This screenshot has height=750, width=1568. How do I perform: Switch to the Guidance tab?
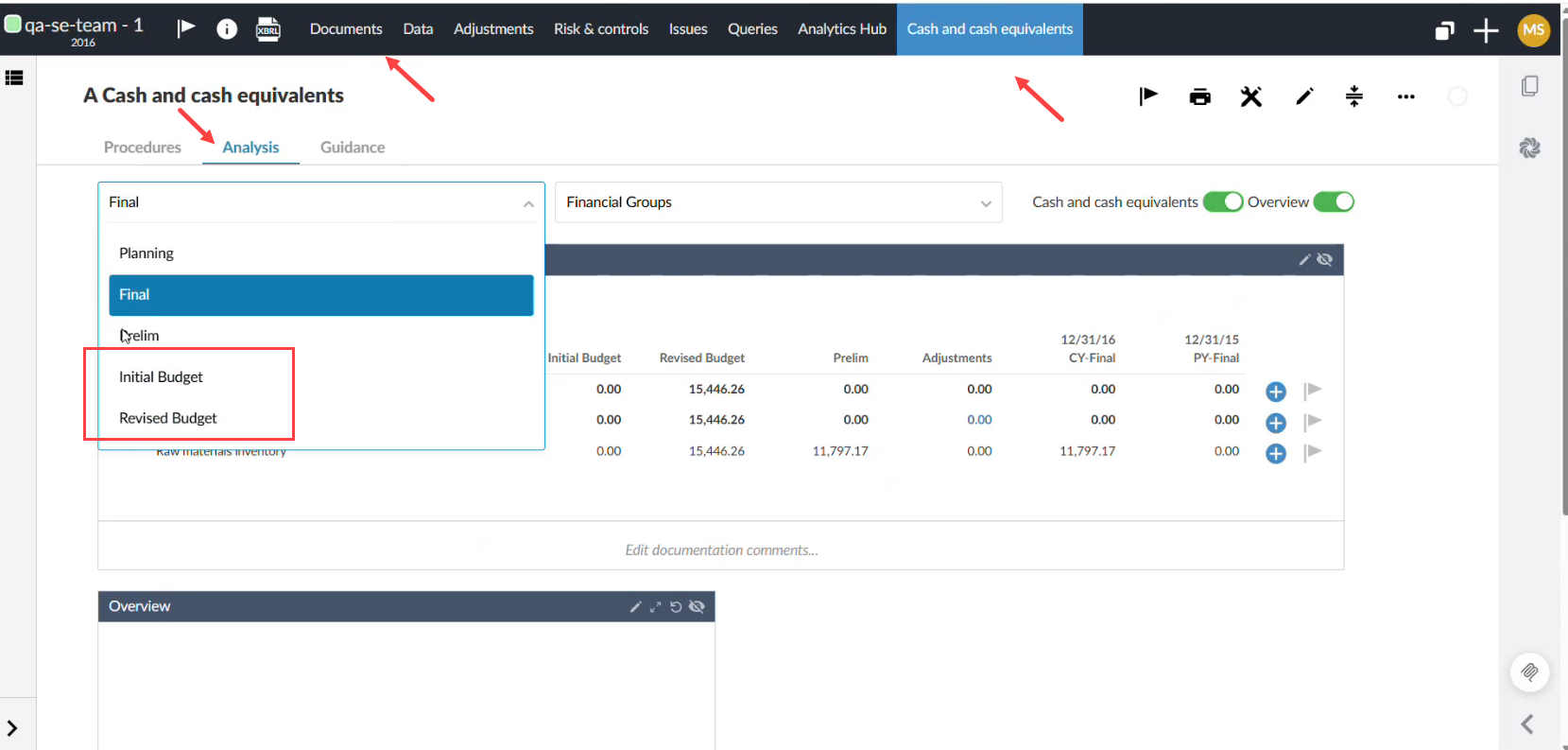point(353,148)
